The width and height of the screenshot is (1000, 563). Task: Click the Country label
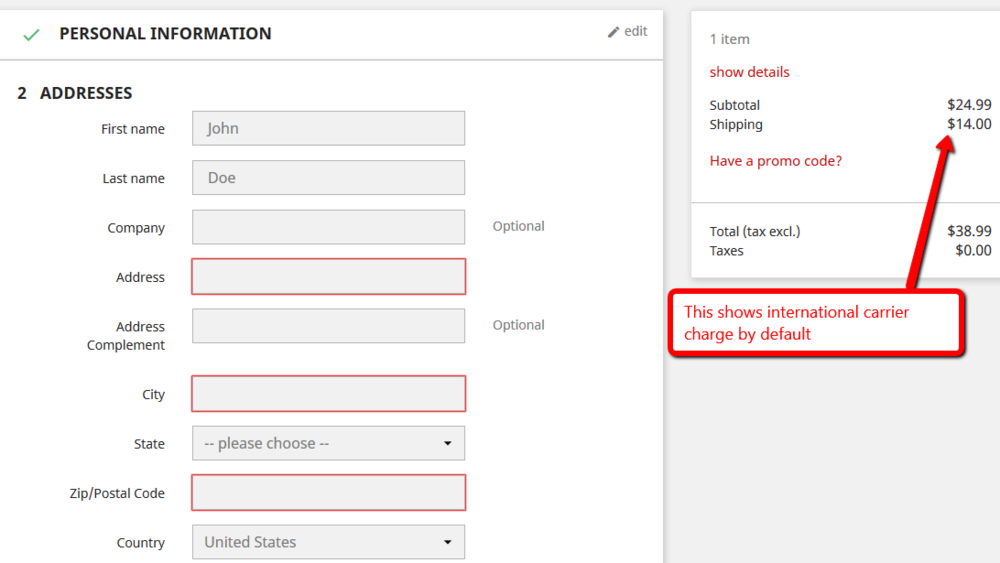pyautogui.click(x=140, y=543)
